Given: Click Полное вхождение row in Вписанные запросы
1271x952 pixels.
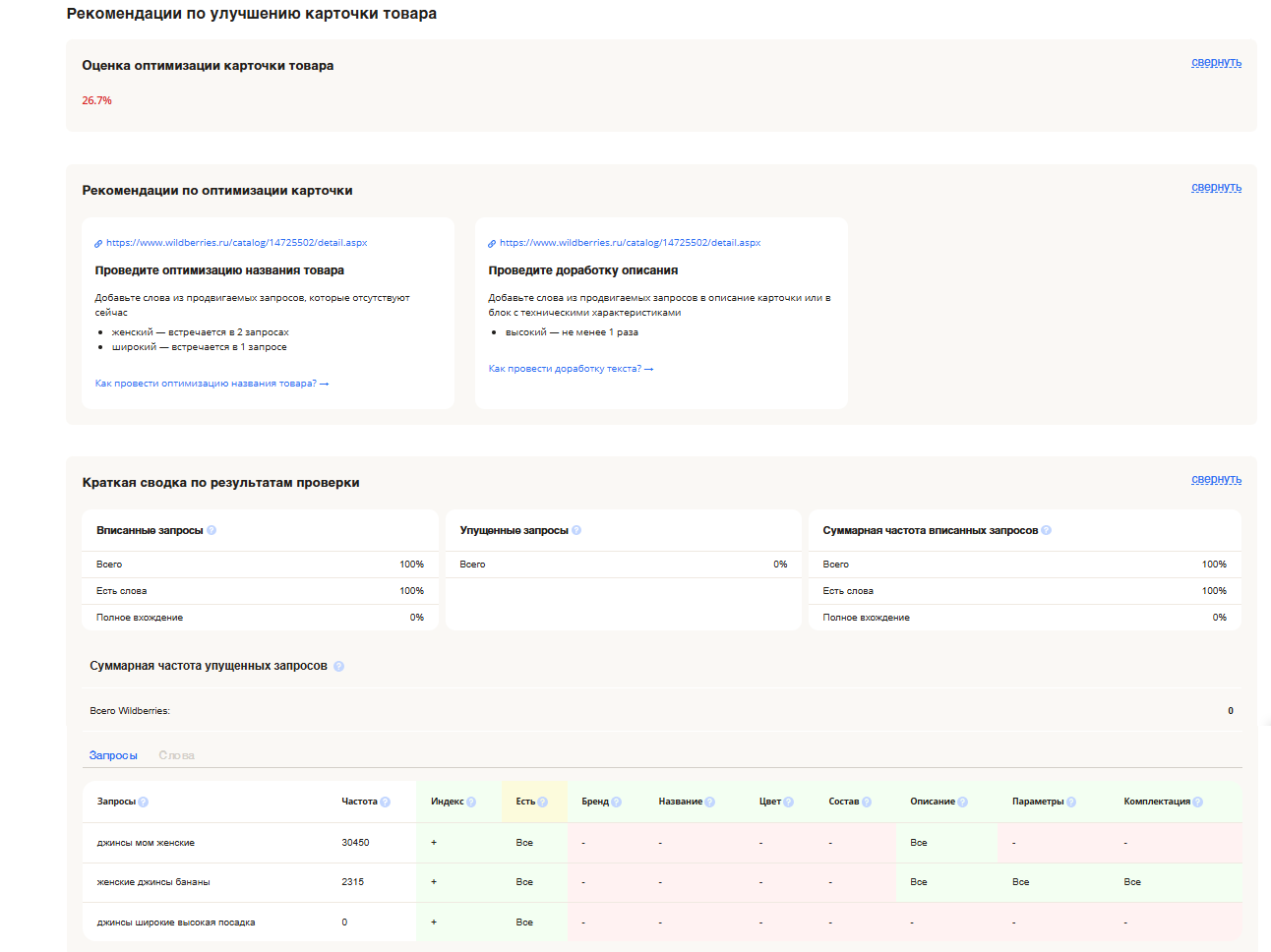Looking at the screenshot, I should [260, 618].
